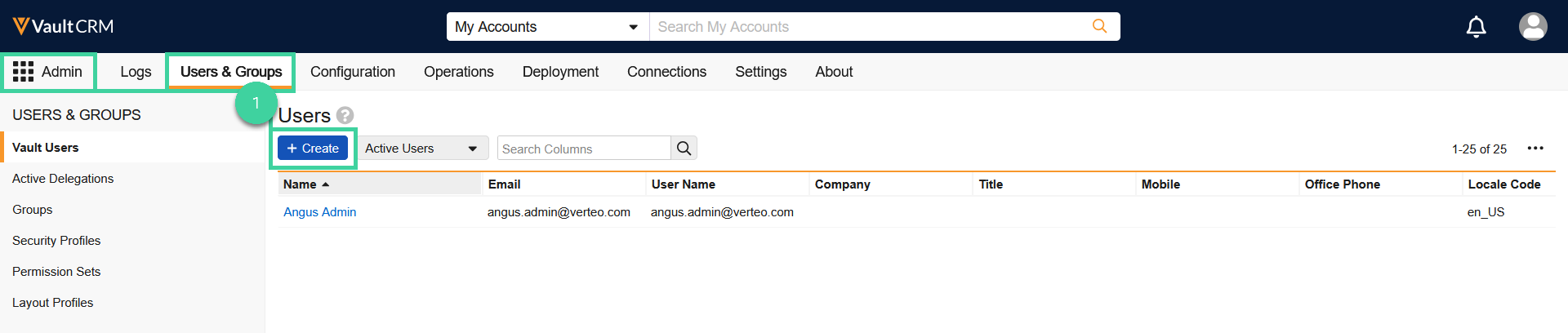
Task: Open the Admin grid tab collection icon
Action: (23, 72)
